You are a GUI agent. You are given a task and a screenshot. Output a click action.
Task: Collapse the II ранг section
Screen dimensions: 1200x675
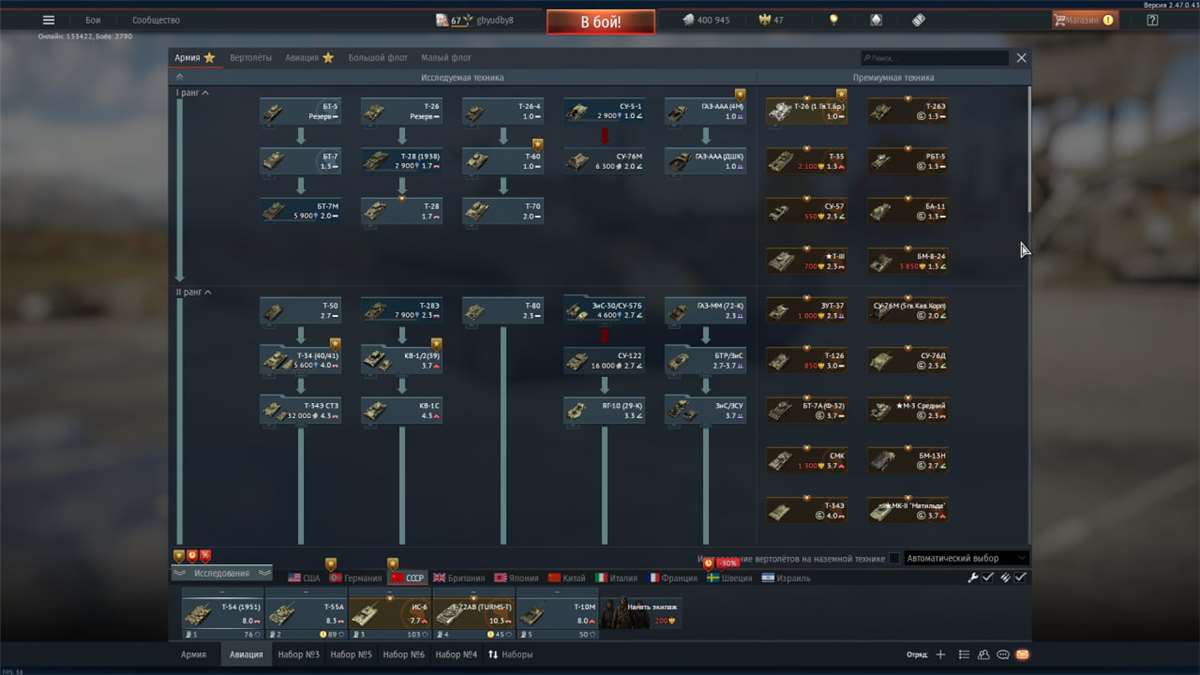click(194, 292)
